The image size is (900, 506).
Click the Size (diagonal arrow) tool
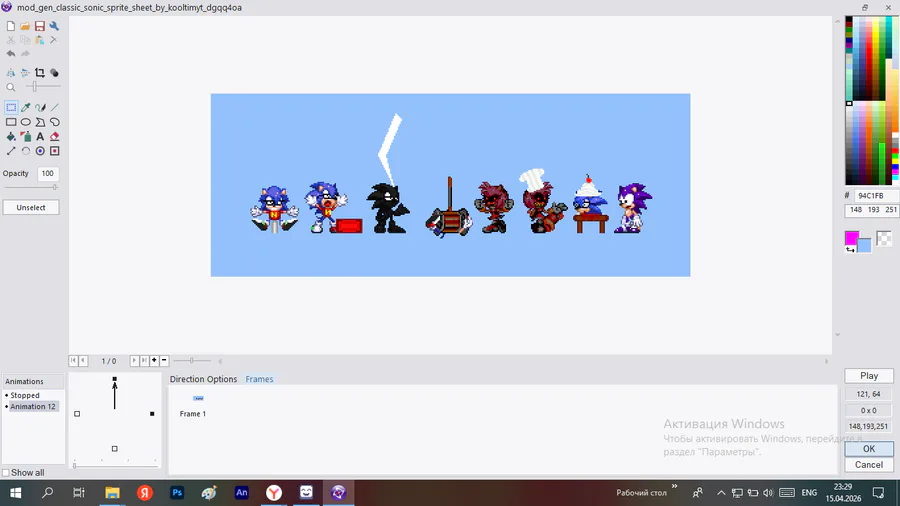click(11, 151)
